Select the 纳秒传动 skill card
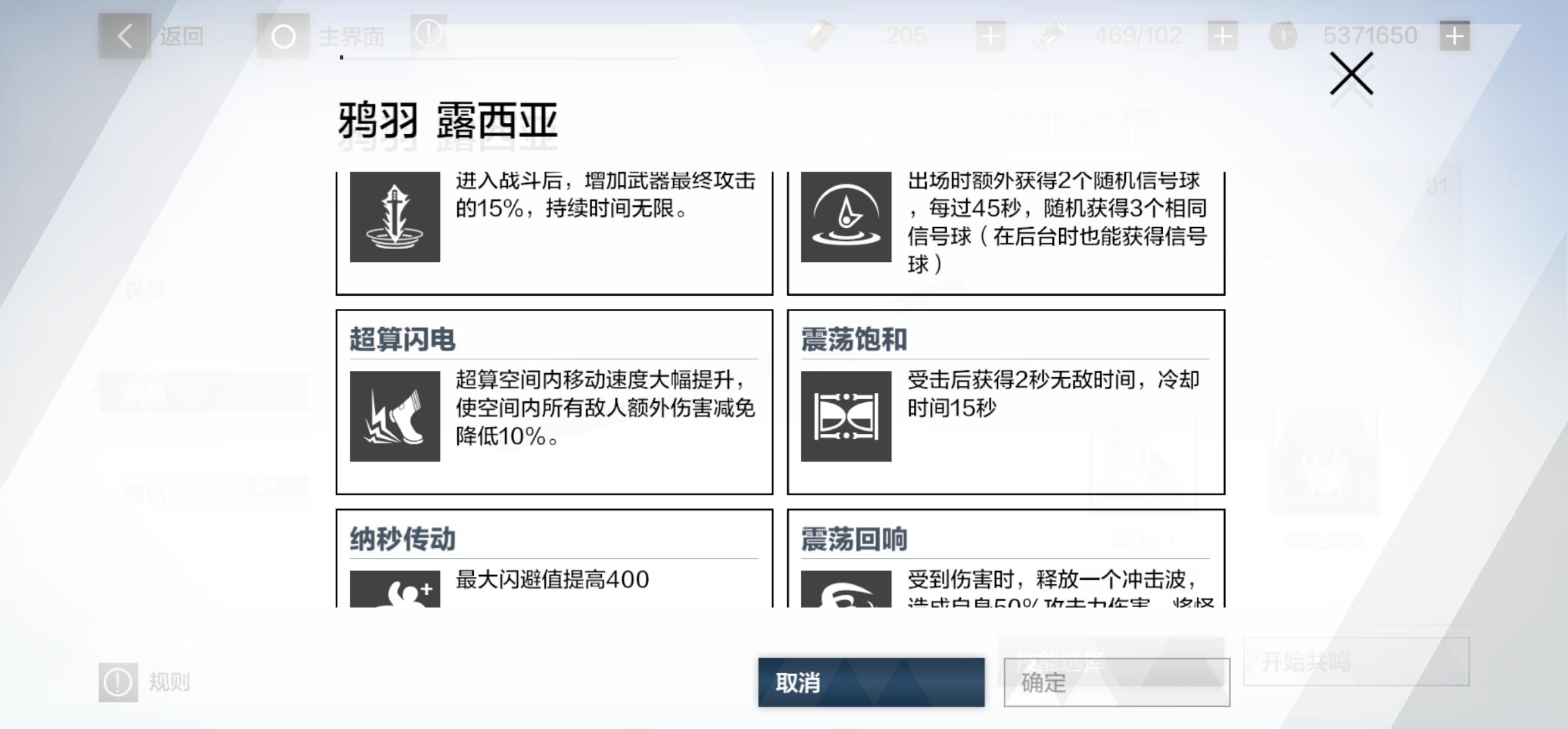Viewport: 1568px width, 729px height. click(554, 559)
